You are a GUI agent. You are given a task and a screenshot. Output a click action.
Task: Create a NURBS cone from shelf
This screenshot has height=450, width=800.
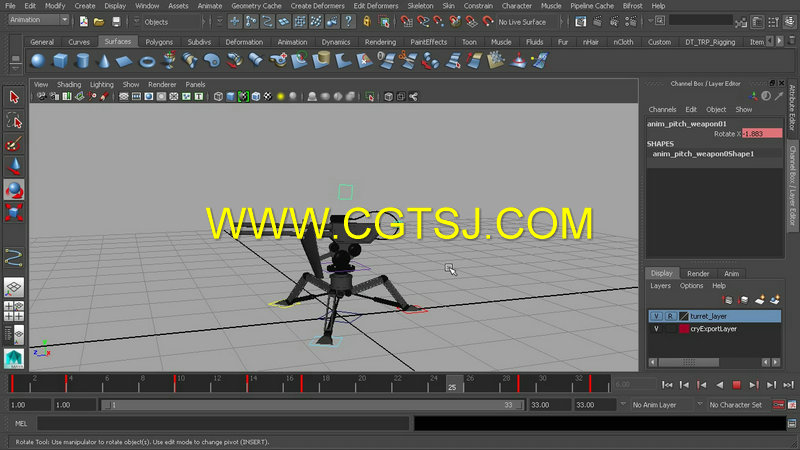(104, 61)
